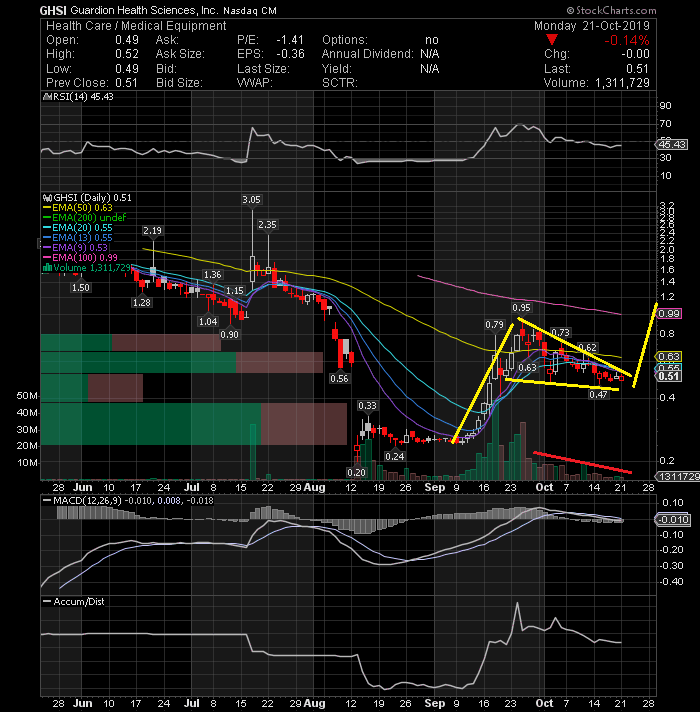This screenshot has height=712, width=700.
Task: Click the EMA(13) 0.55 legend entry
Action: click(x=78, y=237)
